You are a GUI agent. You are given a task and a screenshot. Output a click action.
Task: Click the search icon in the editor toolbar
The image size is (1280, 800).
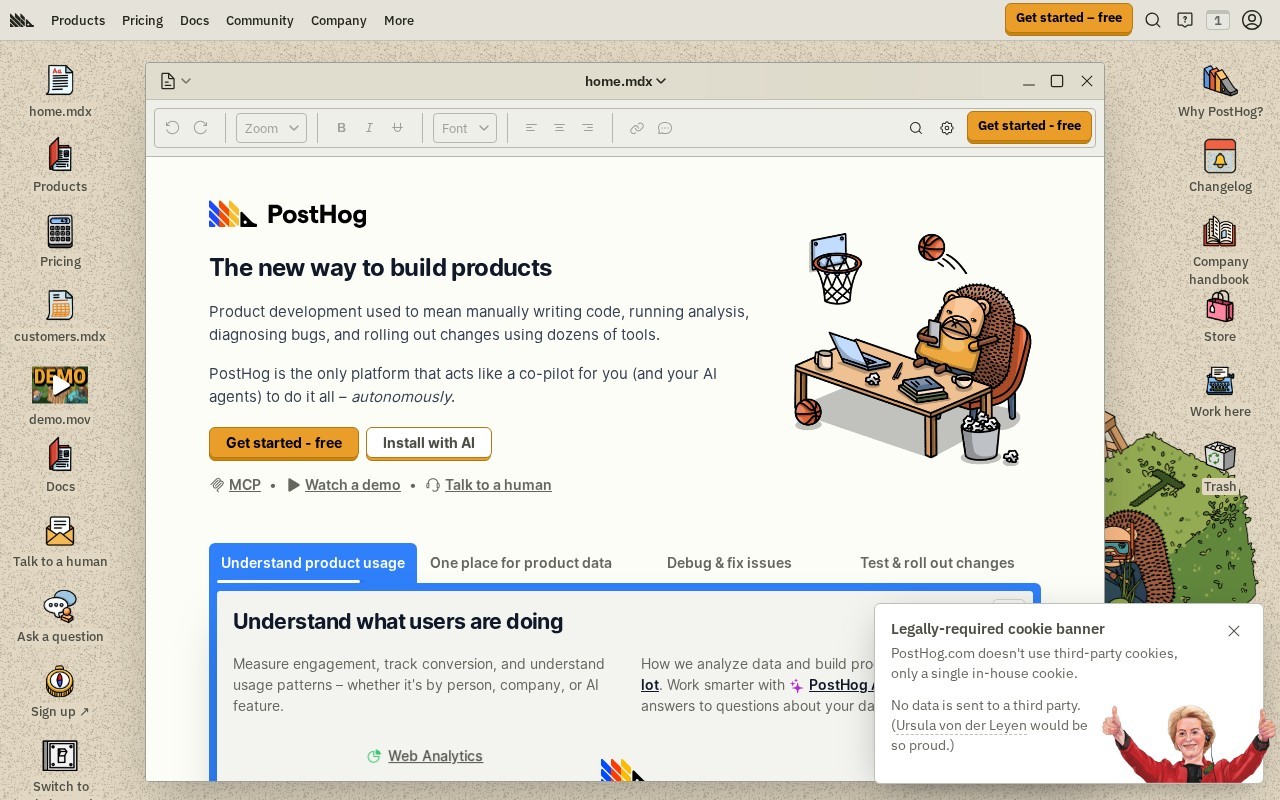click(915, 128)
